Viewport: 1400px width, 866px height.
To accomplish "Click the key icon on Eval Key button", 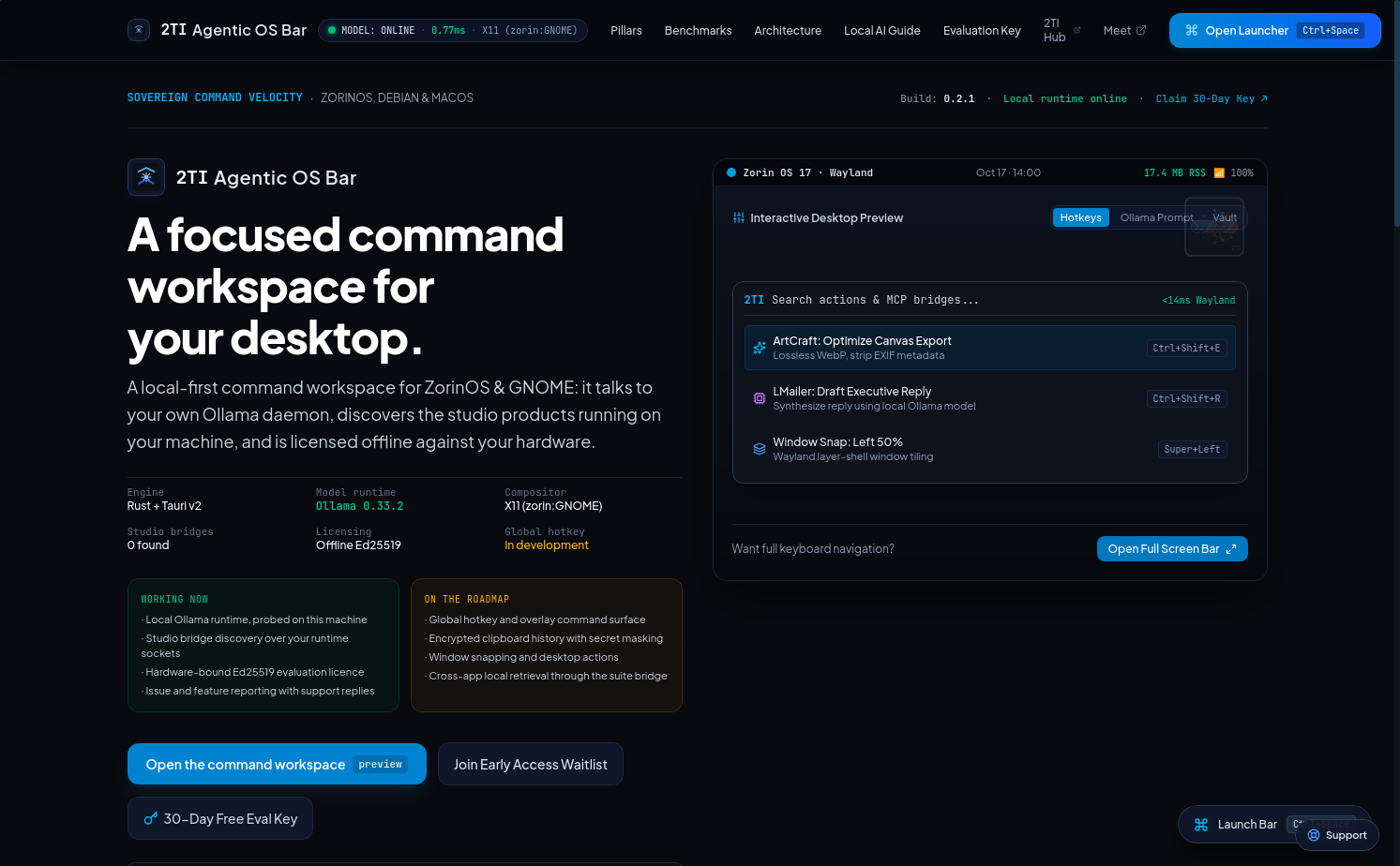I will (x=150, y=818).
